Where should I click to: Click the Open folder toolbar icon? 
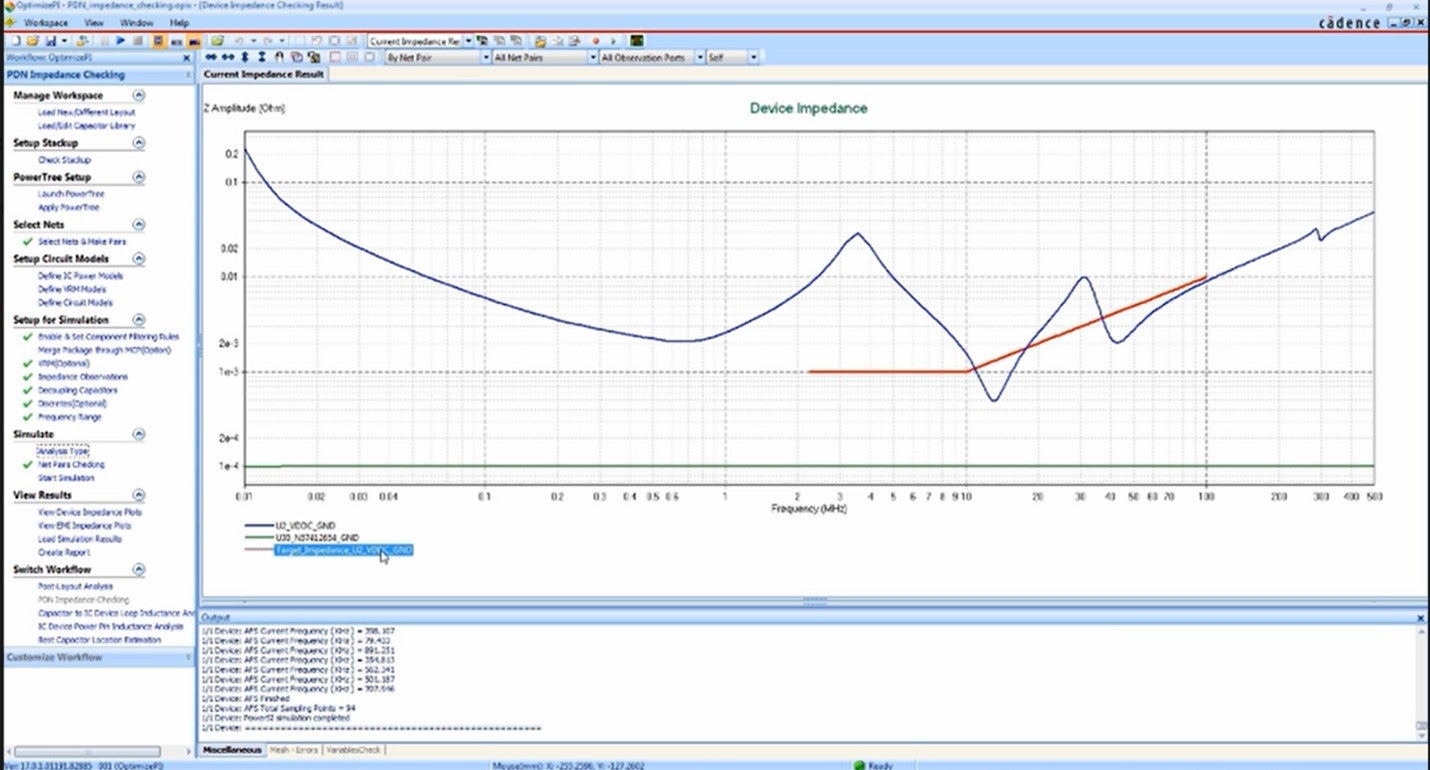[32, 41]
